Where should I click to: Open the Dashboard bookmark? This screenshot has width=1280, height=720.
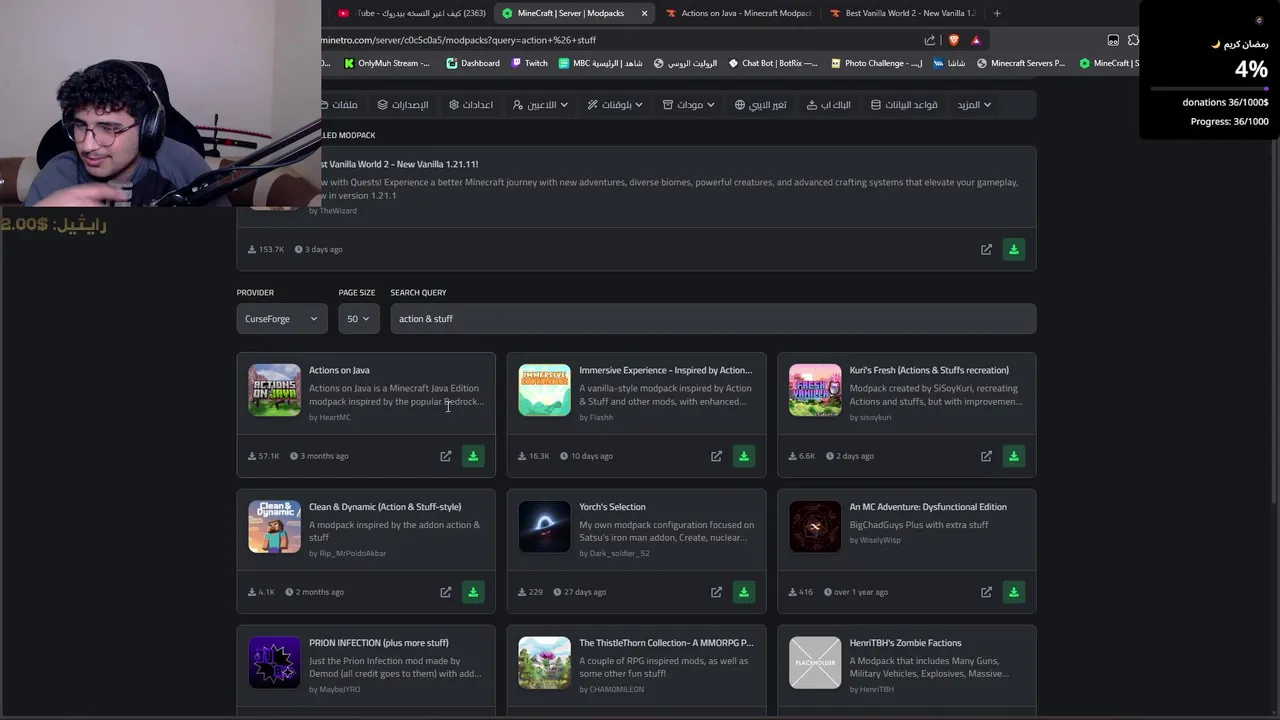[473, 63]
